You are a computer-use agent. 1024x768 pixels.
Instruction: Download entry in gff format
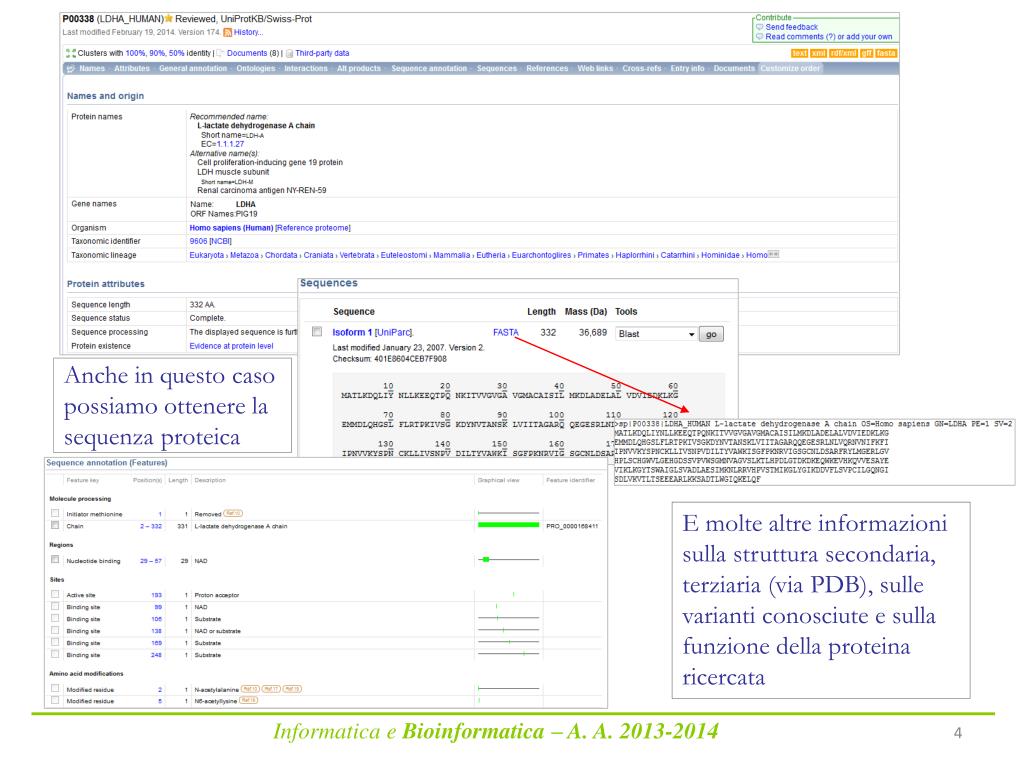pyautogui.click(x=866, y=53)
